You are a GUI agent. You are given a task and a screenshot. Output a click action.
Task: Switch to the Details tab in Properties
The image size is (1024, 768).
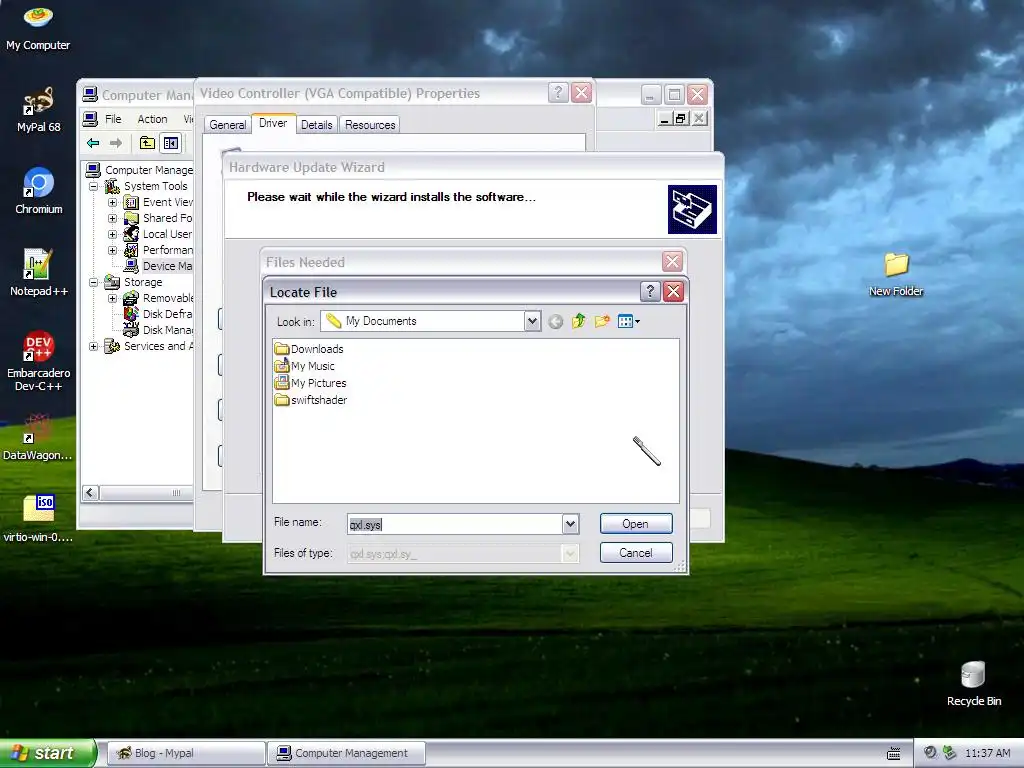pos(317,125)
